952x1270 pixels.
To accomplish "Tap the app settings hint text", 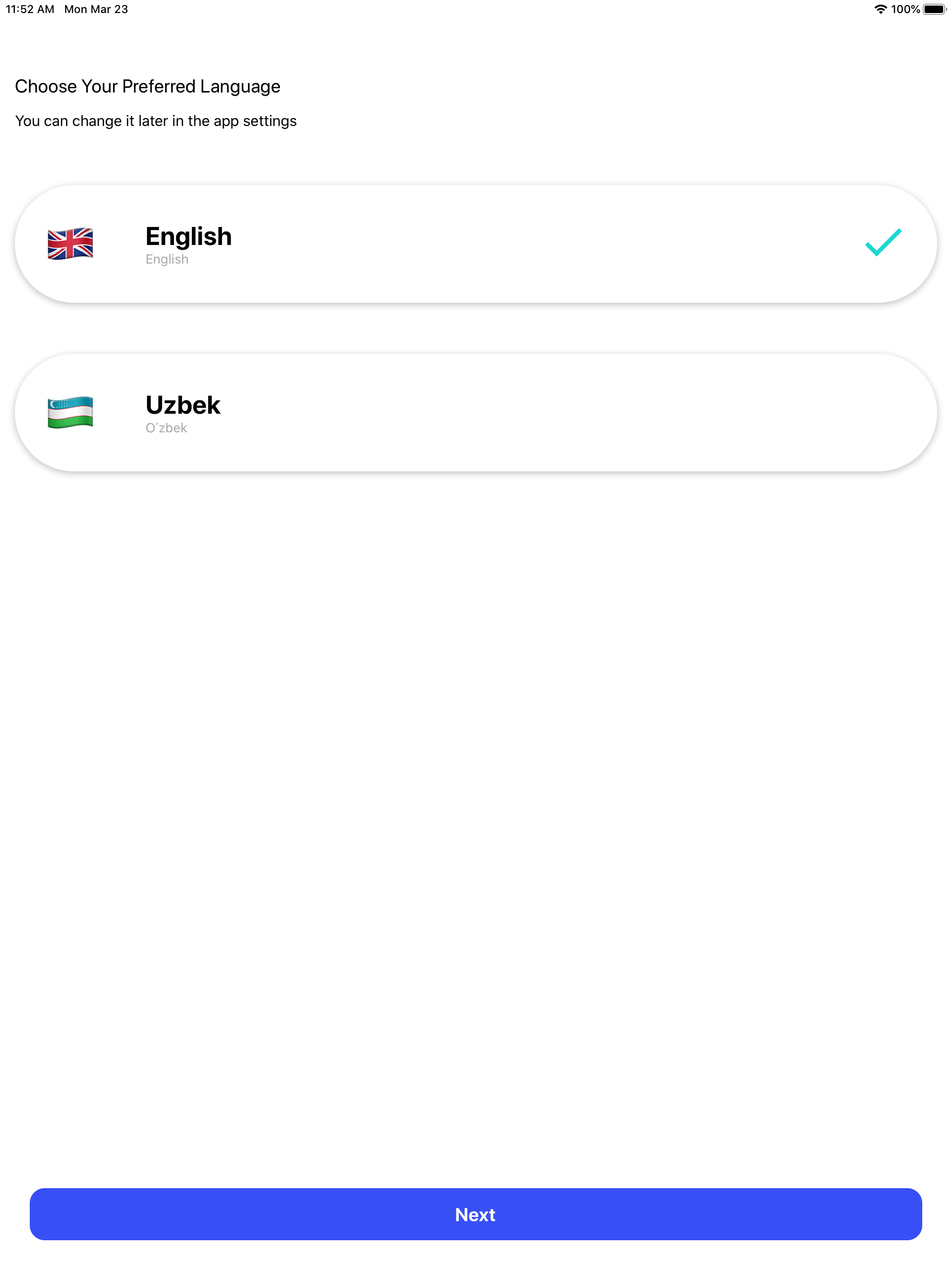I will pyautogui.click(x=156, y=121).
